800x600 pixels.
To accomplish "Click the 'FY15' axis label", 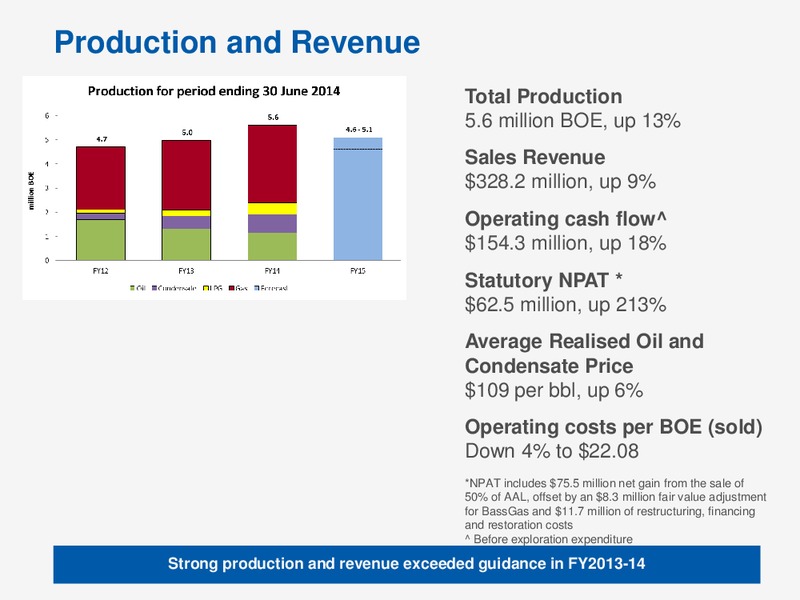I will pyautogui.click(x=358, y=271).
